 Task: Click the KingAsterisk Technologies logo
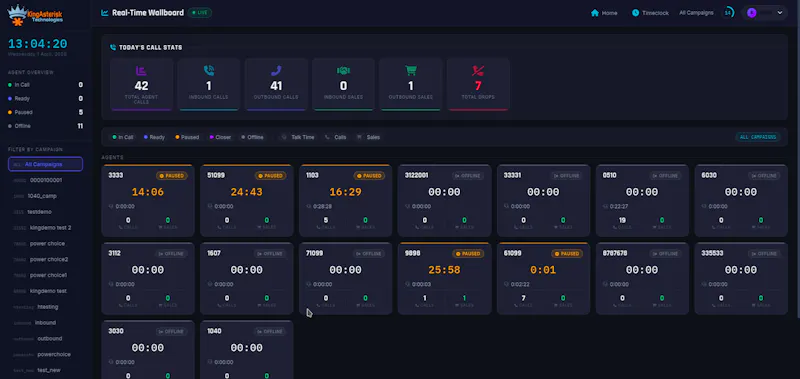[35, 15]
